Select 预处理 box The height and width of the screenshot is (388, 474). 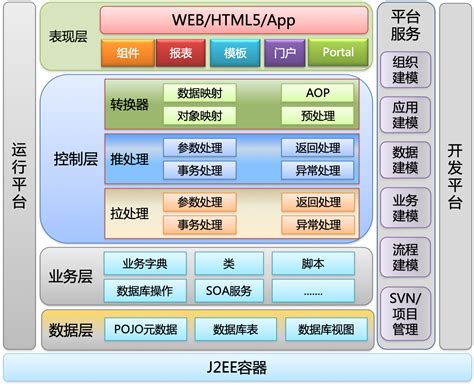(317, 115)
